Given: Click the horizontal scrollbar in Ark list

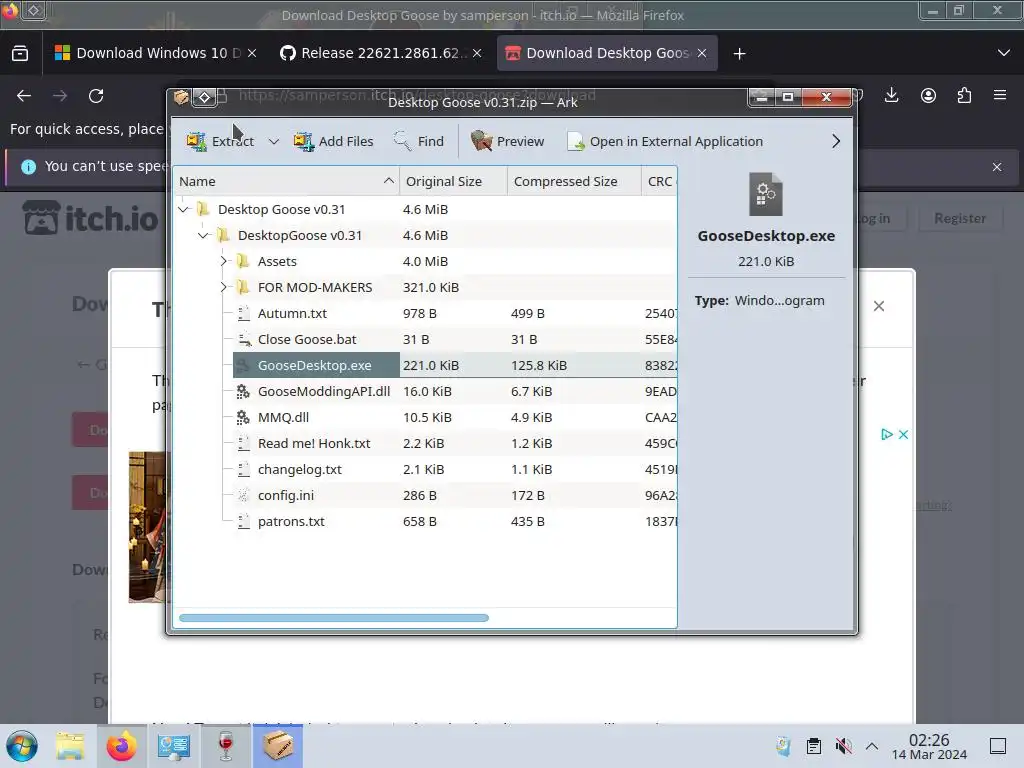Looking at the screenshot, I should 334,618.
